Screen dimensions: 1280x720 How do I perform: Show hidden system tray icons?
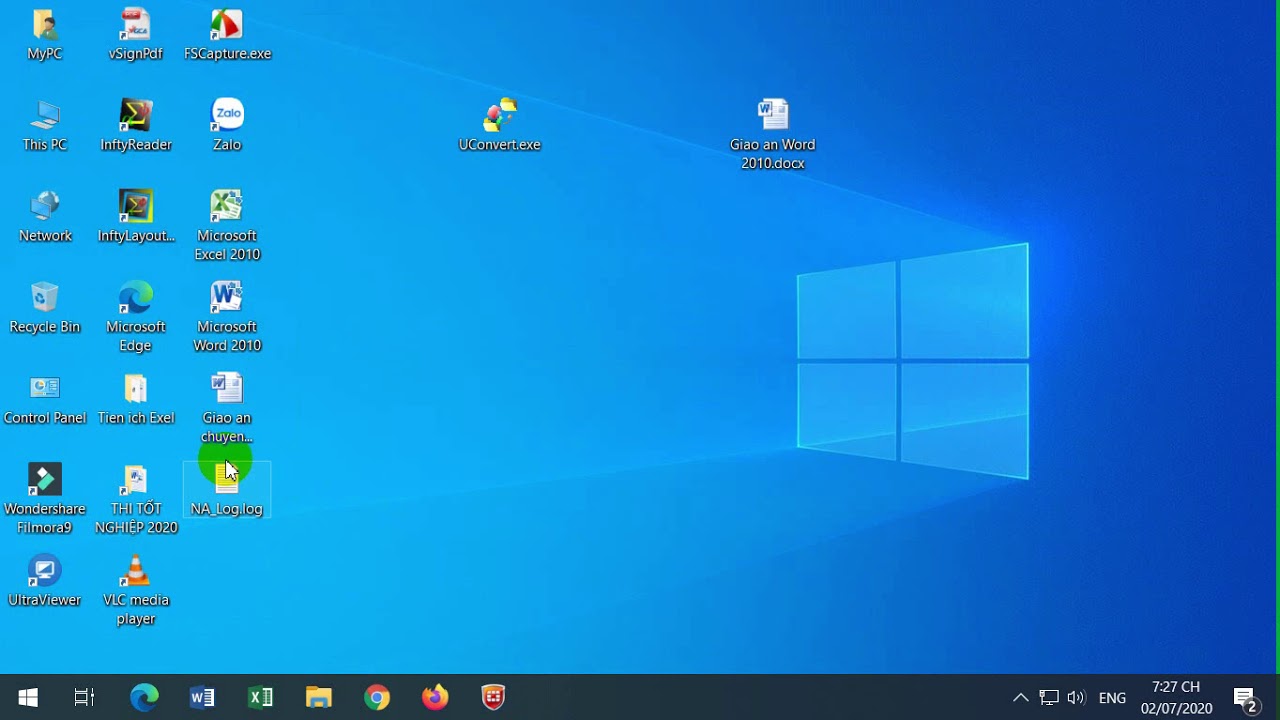pyautogui.click(x=1020, y=697)
